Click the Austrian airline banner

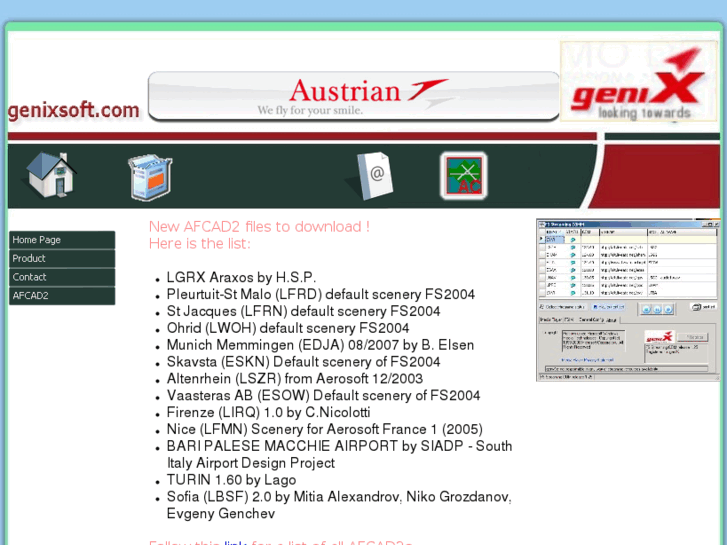point(354,96)
